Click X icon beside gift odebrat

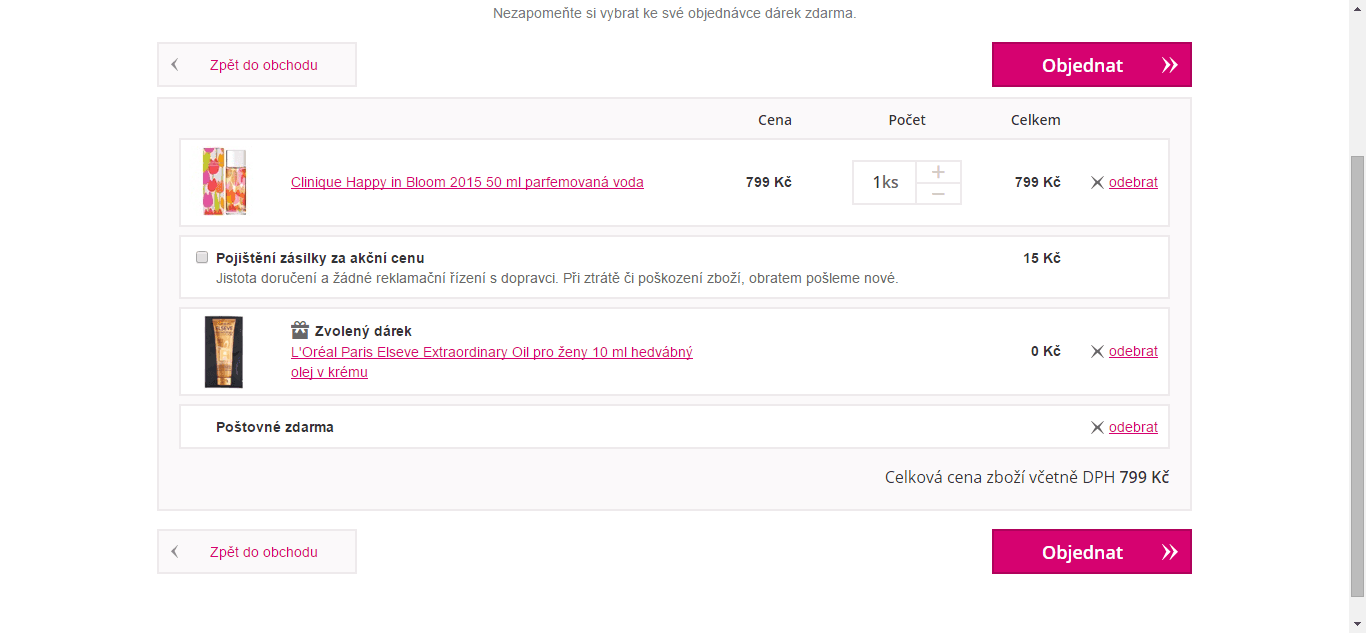(1097, 352)
